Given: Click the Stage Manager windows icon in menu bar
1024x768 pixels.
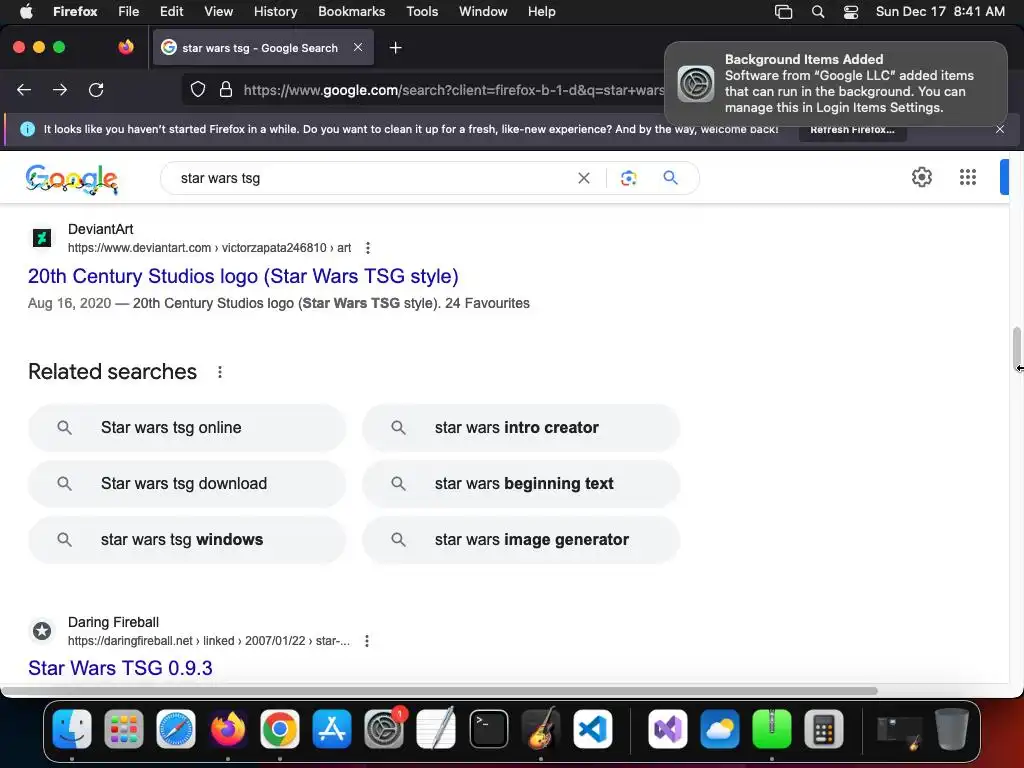Looking at the screenshot, I should [783, 12].
